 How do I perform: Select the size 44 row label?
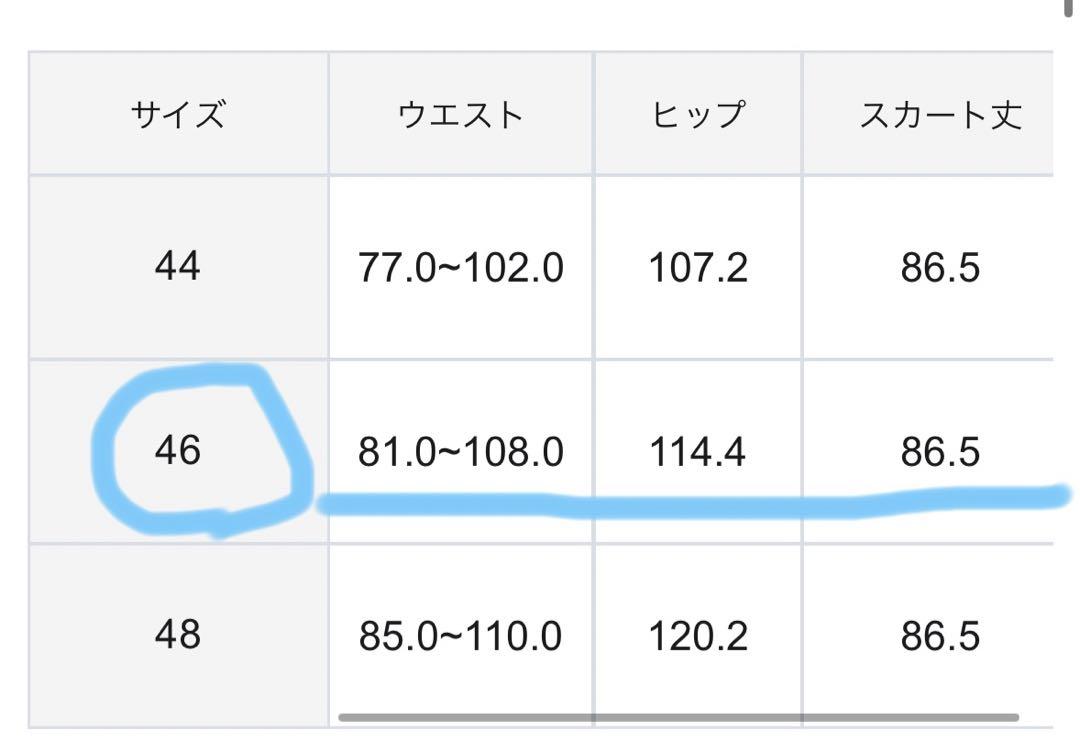coord(178,267)
